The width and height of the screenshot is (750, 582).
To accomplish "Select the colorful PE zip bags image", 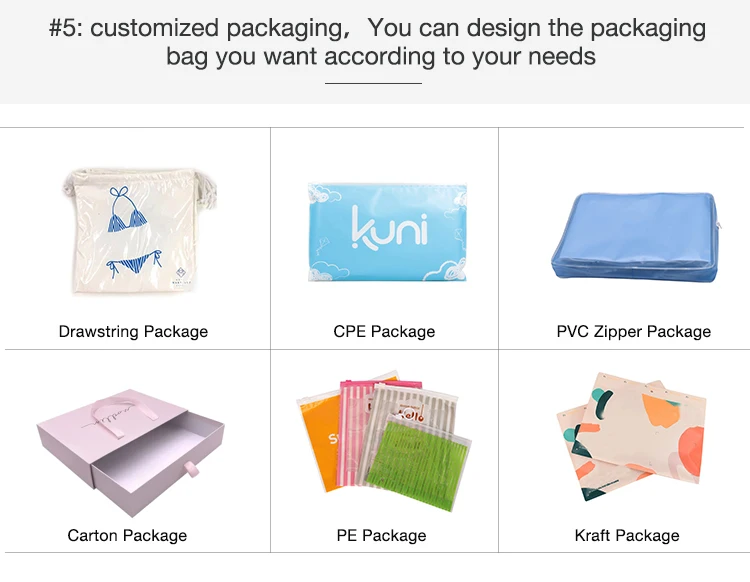I will click(384, 440).
